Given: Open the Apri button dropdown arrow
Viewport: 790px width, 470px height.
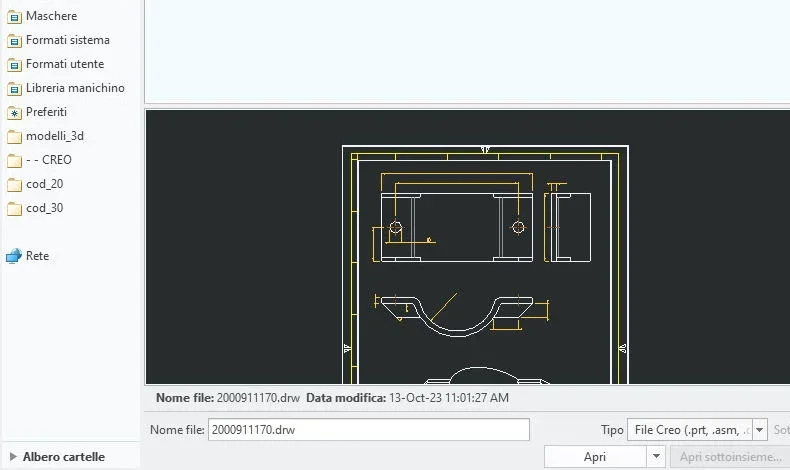Looking at the screenshot, I should pyautogui.click(x=656, y=457).
